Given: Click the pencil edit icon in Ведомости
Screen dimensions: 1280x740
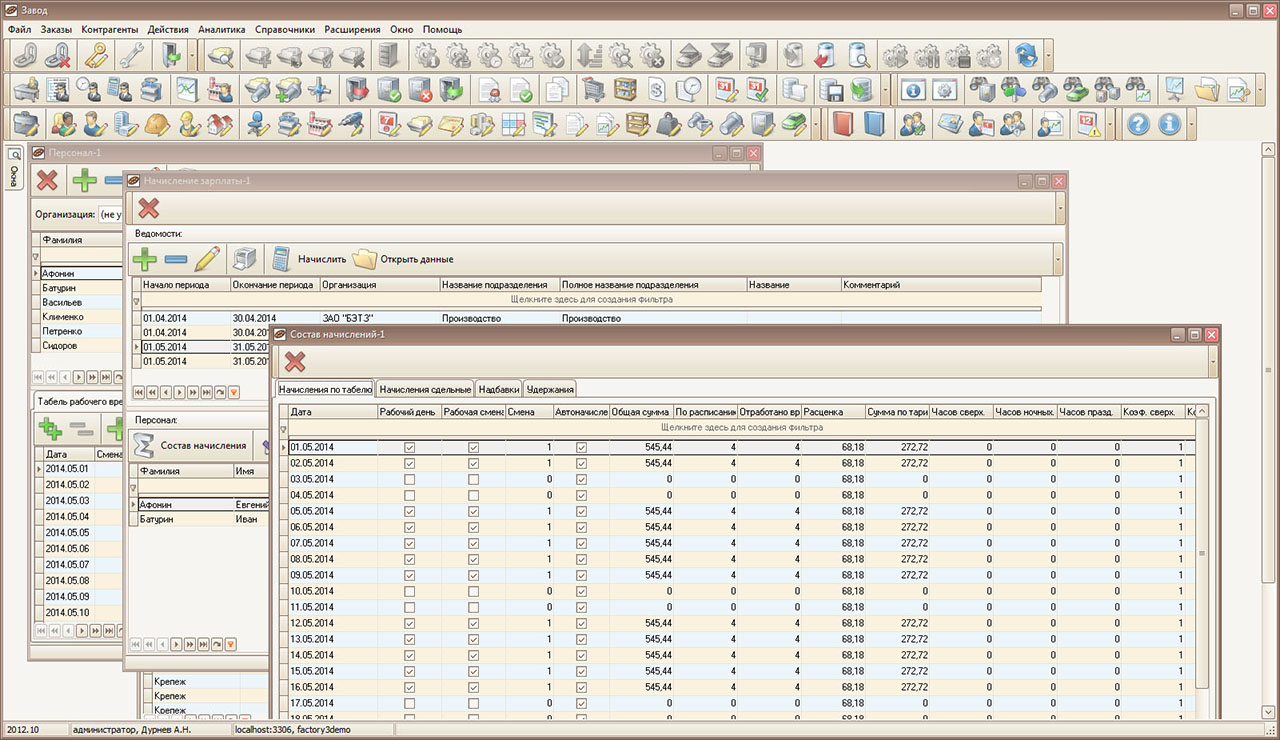Looking at the screenshot, I should 206,260.
